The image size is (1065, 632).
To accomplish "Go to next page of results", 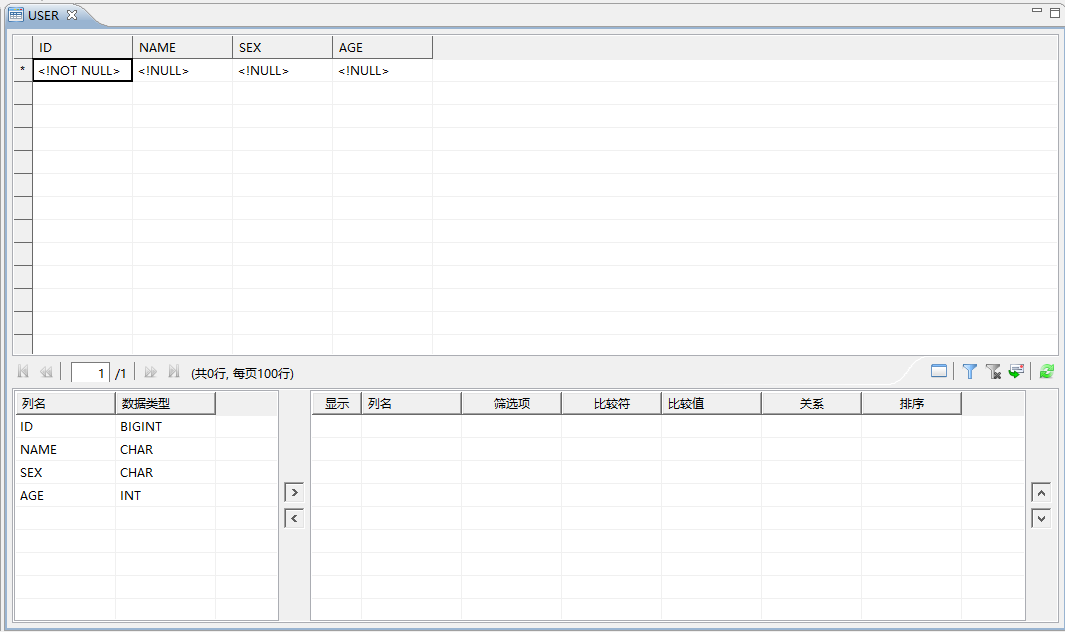I will tap(151, 372).
